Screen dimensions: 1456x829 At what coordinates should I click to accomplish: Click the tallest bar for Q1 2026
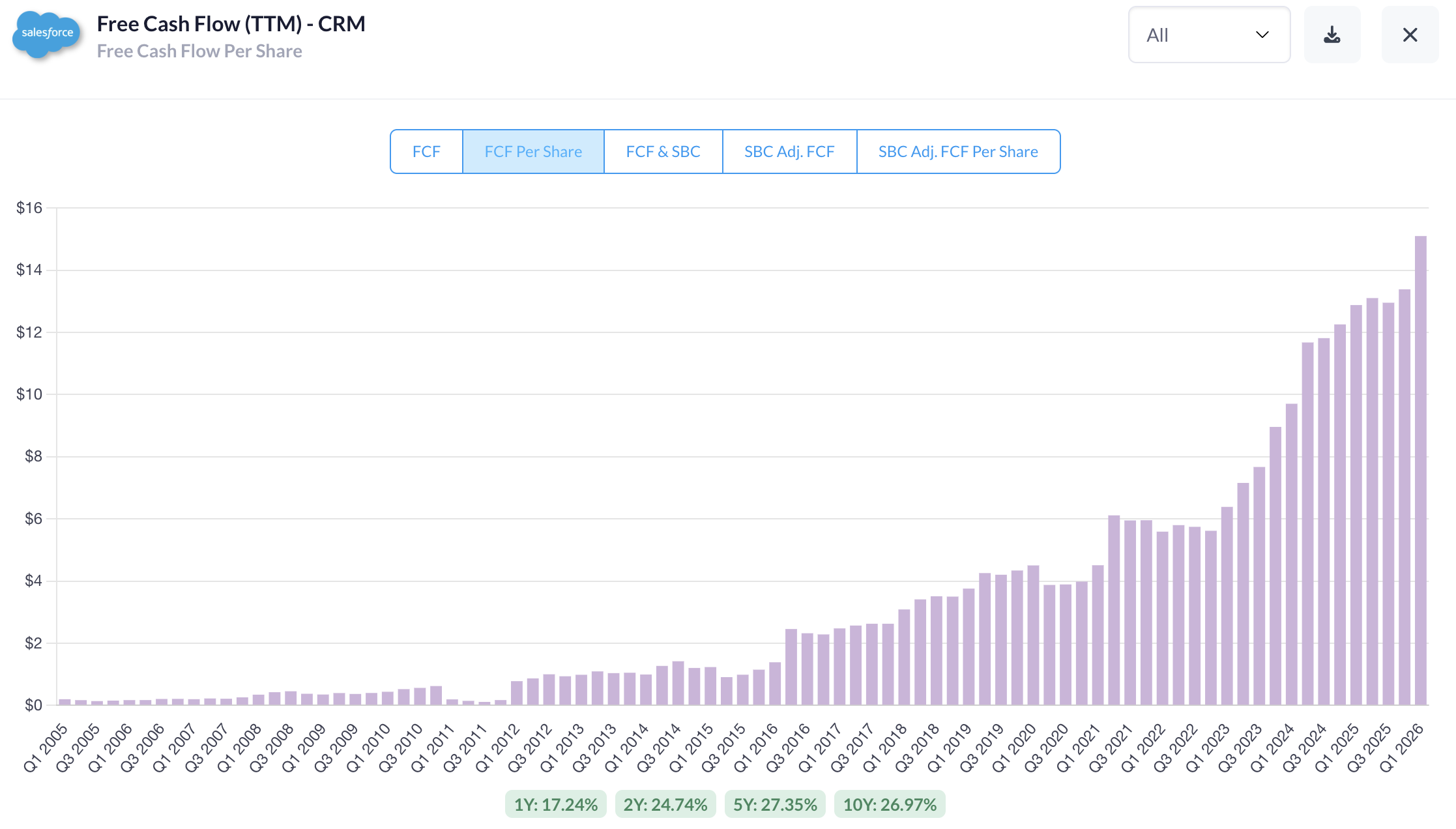(1420, 469)
